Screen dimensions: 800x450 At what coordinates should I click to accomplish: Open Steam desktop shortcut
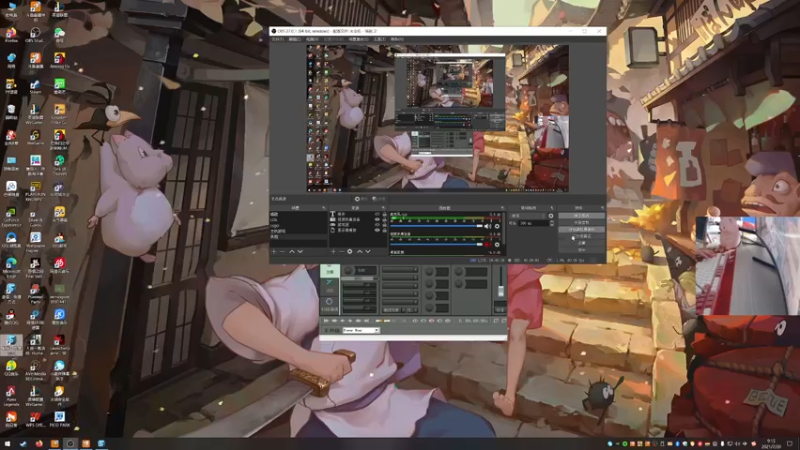[x=35, y=86]
